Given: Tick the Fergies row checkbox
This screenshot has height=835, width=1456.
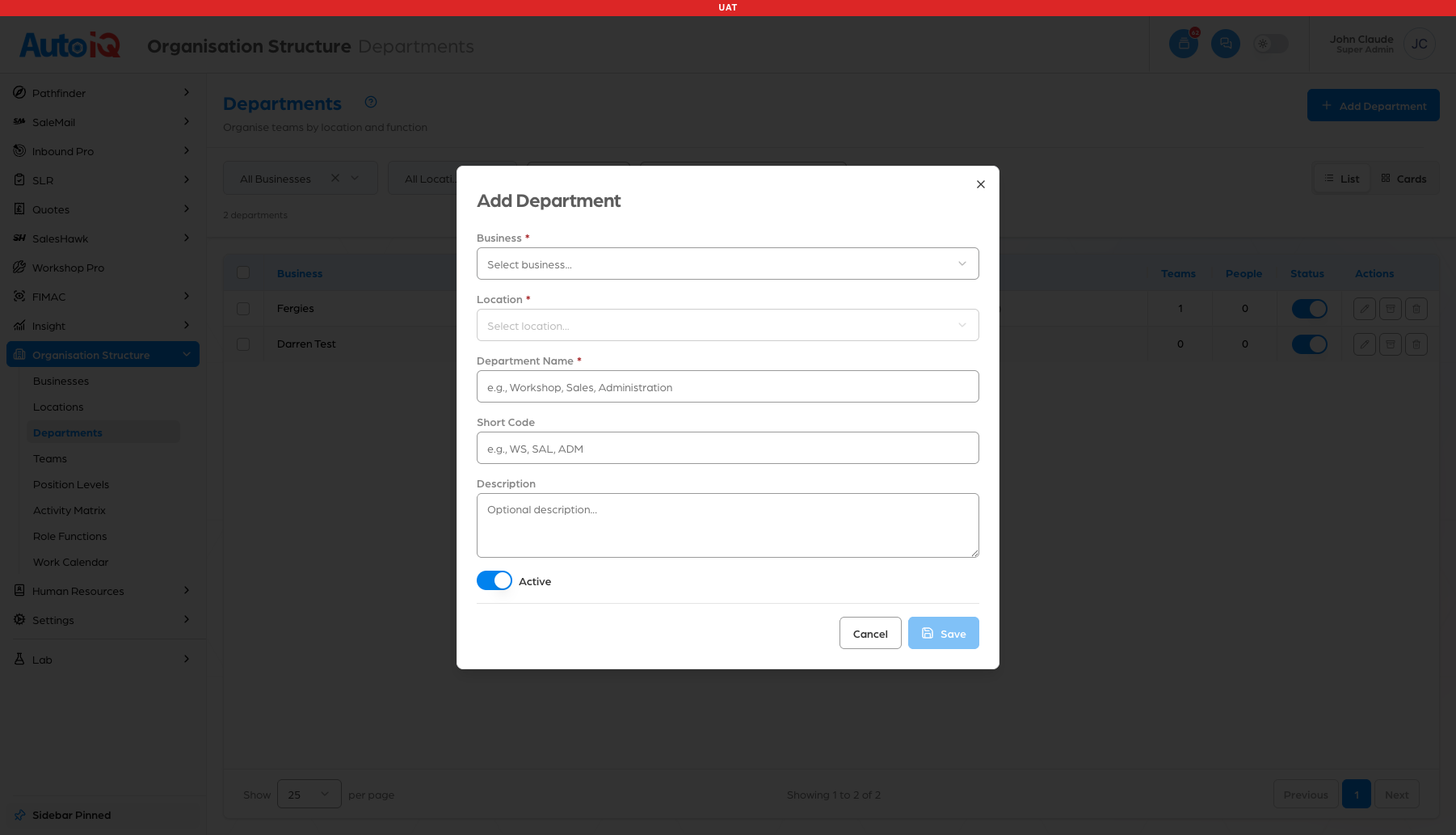Looking at the screenshot, I should (x=243, y=309).
